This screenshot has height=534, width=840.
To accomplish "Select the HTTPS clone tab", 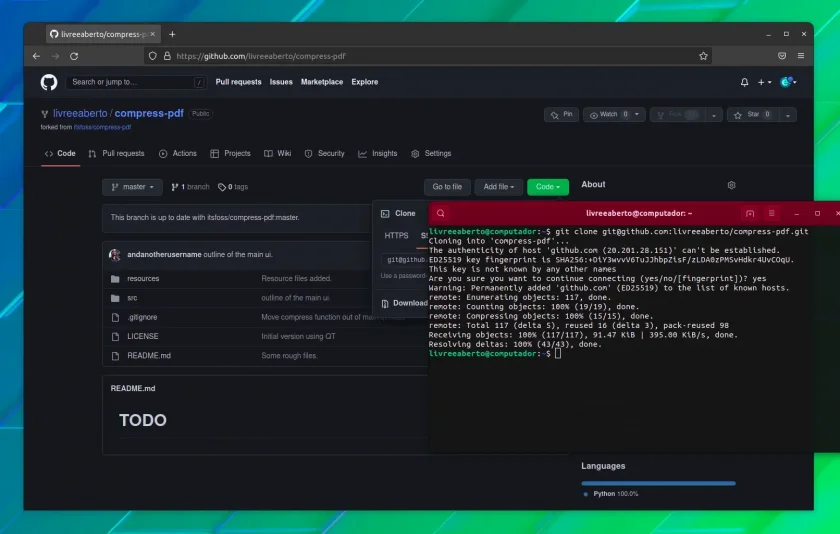I will point(396,236).
